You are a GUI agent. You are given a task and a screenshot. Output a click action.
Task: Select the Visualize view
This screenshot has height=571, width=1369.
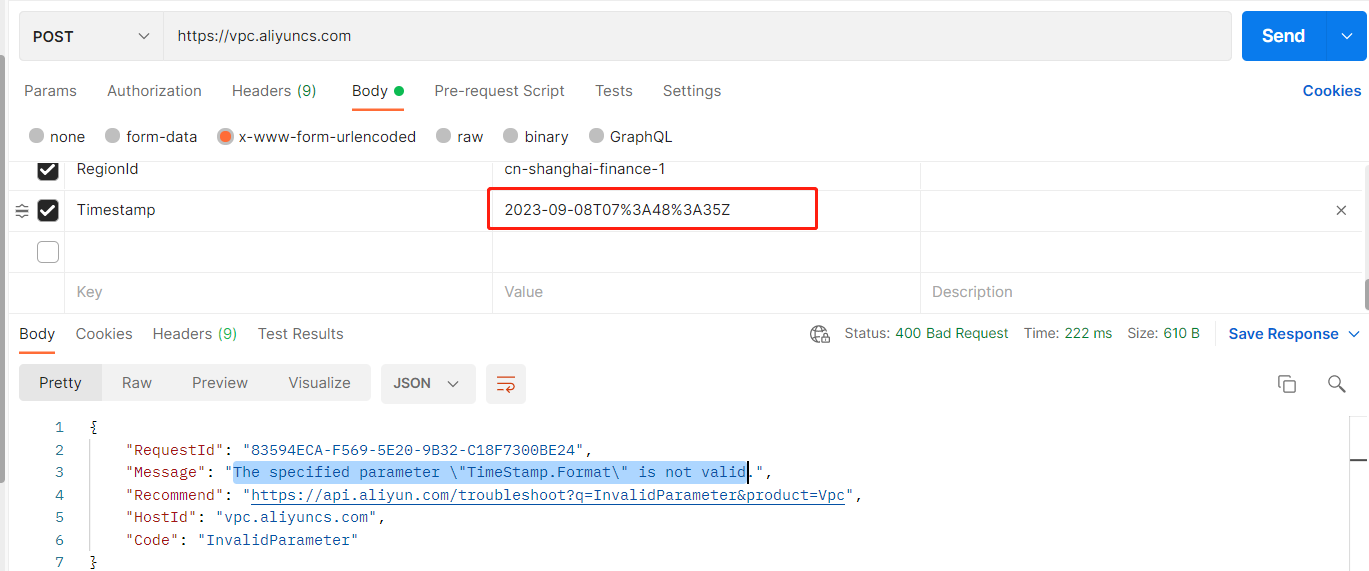tap(319, 383)
